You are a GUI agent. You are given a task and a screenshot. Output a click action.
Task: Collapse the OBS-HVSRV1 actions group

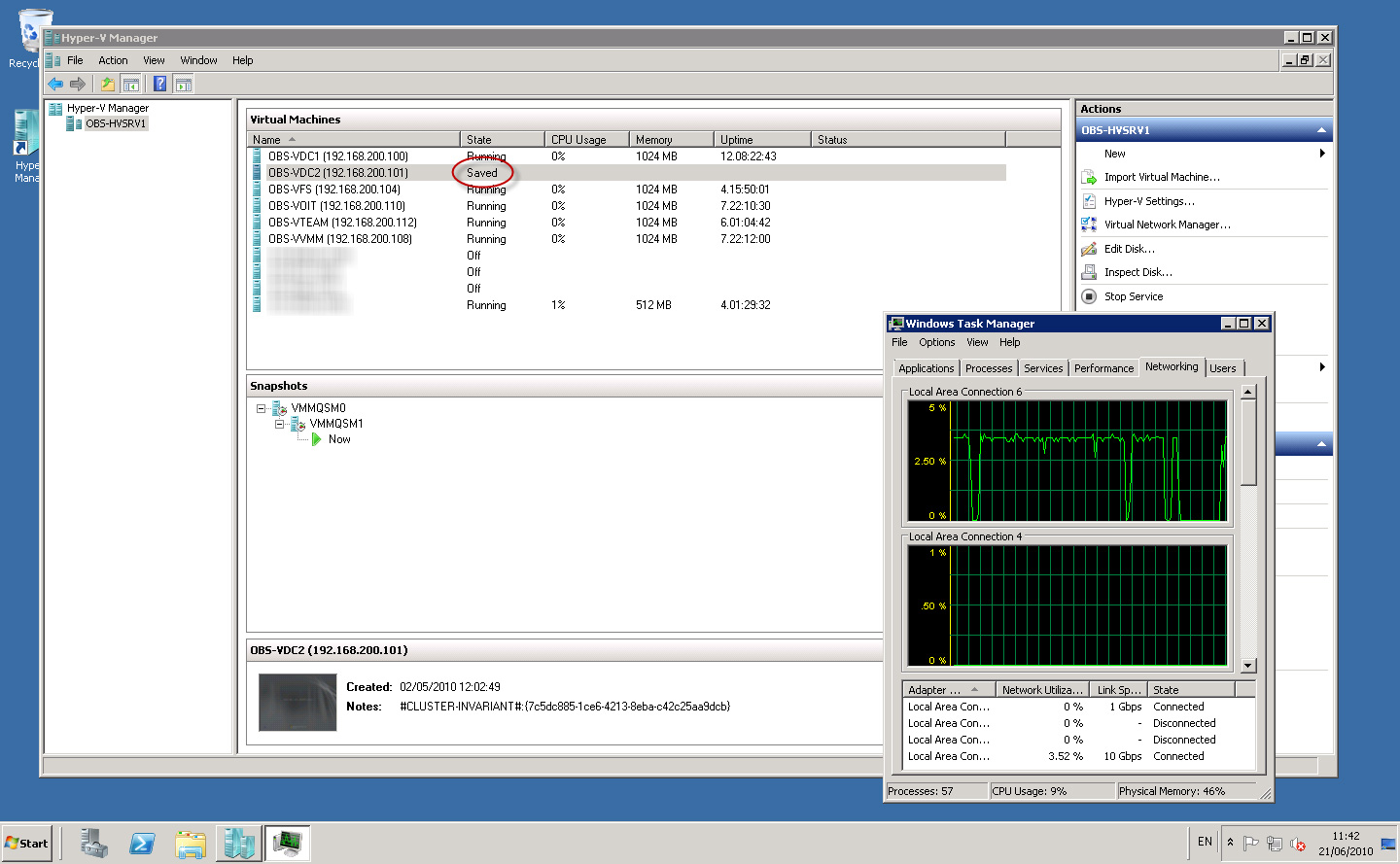pos(1320,129)
